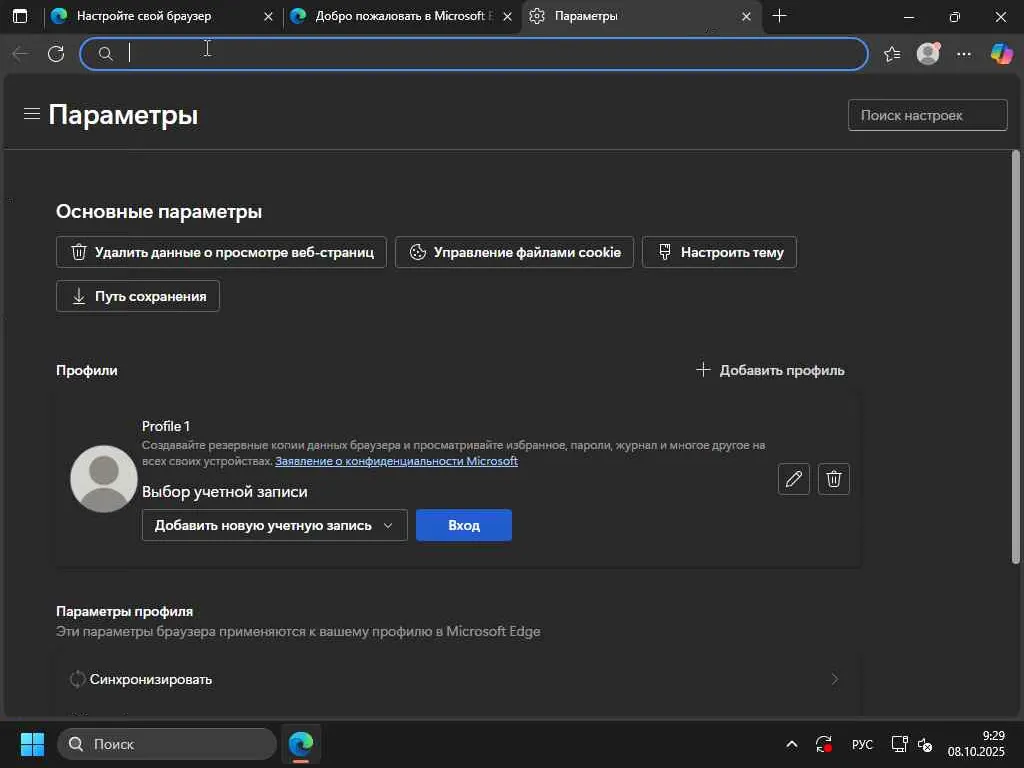This screenshot has height=768, width=1024.
Task: Open muted volume tray icon
Action: (x=925, y=744)
